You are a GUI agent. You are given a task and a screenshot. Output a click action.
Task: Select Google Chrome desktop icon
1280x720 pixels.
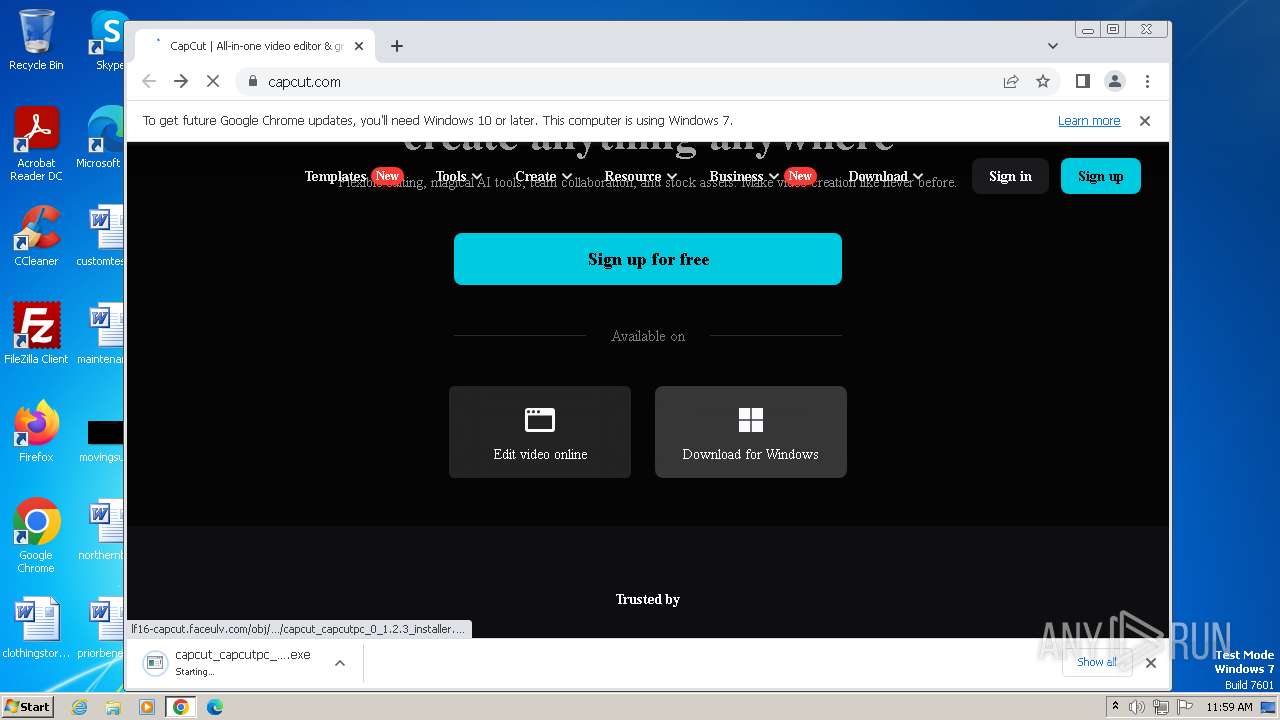36,536
